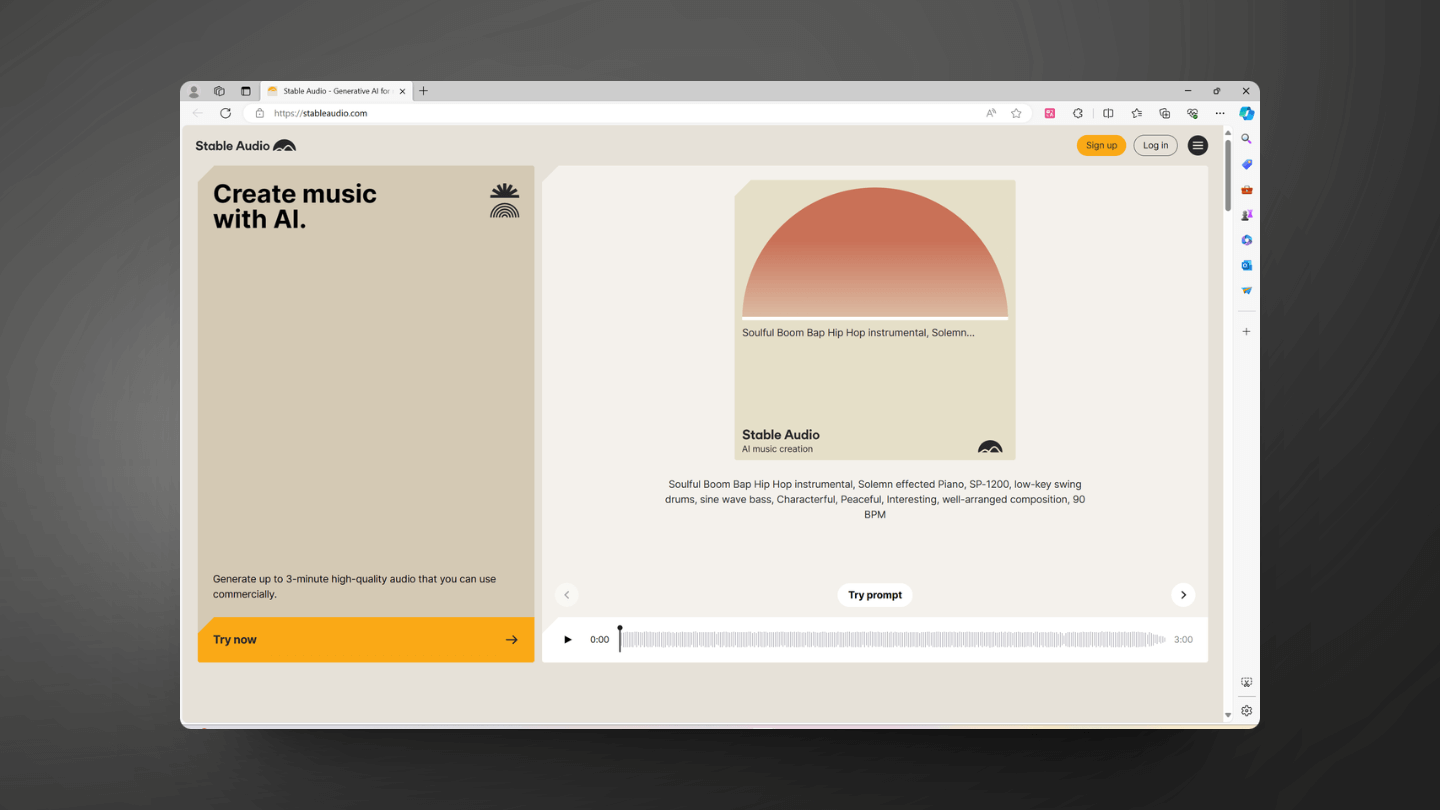Click the Try prompt button
Image resolution: width=1440 pixels, height=810 pixels.
coord(875,595)
